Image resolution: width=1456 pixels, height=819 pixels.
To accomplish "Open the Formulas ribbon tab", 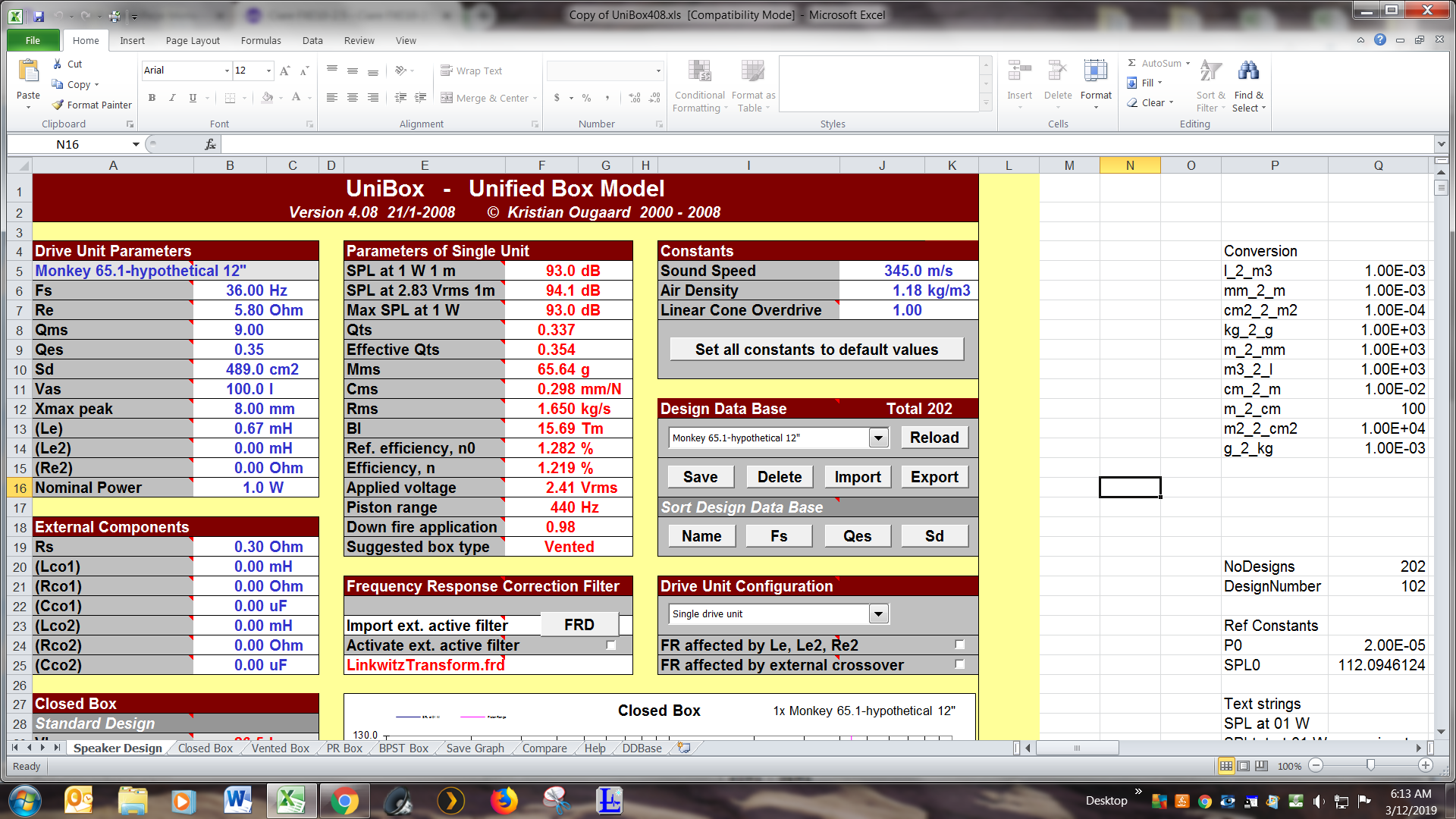I will tap(261, 40).
